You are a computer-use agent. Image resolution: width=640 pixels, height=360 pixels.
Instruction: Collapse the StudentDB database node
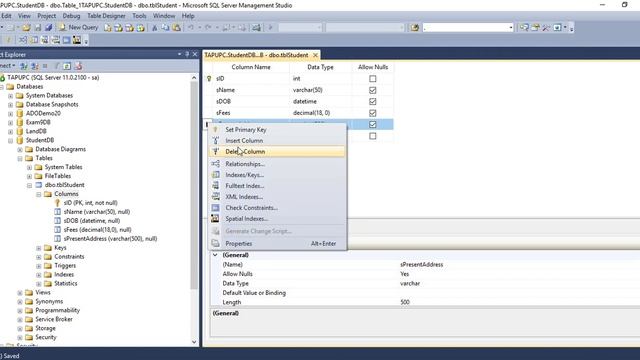pyautogui.click(x=11, y=141)
